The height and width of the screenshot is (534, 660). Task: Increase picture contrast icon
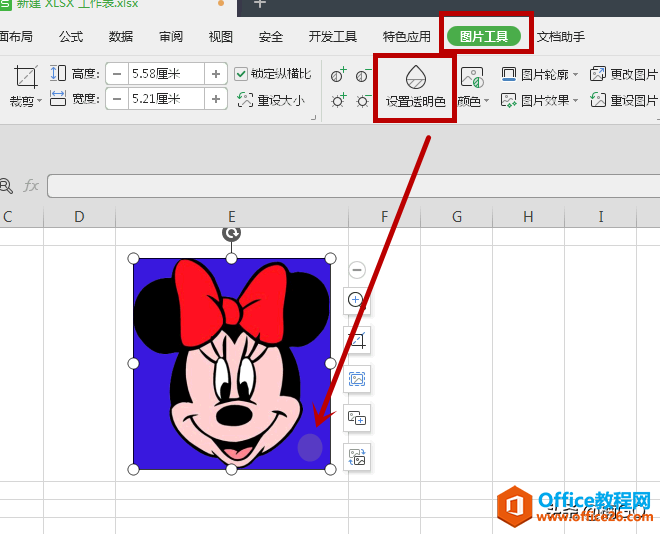point(338,75)
